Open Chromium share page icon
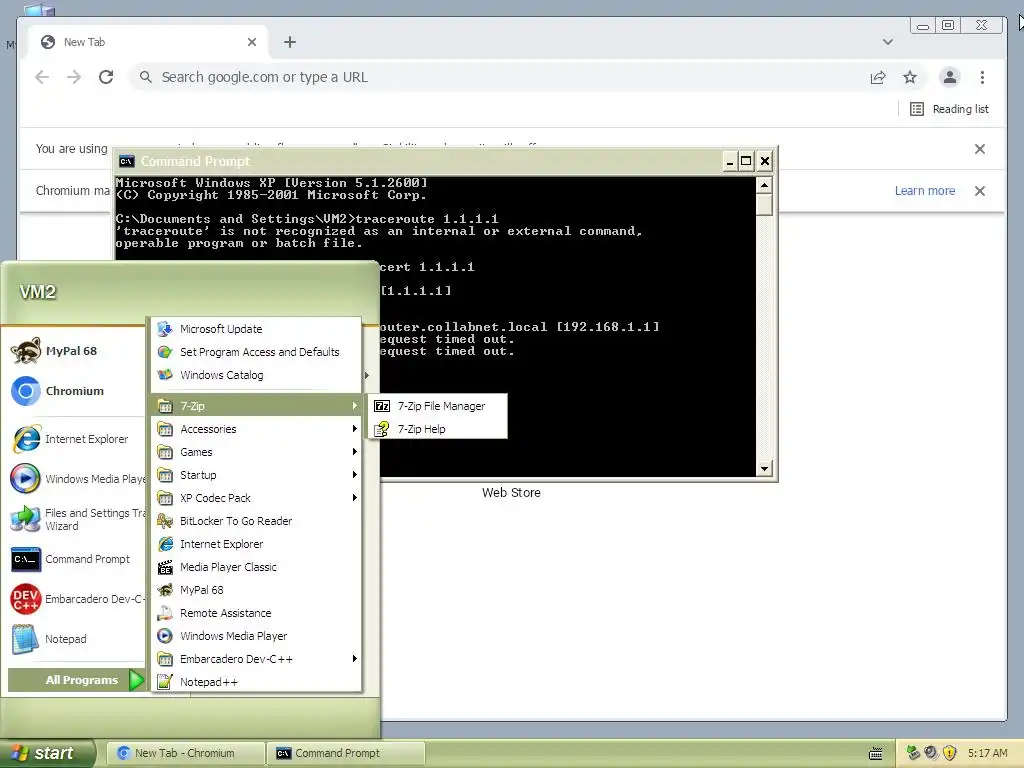Viewport: 1024px width, 768px height. [x=878, y=77]
